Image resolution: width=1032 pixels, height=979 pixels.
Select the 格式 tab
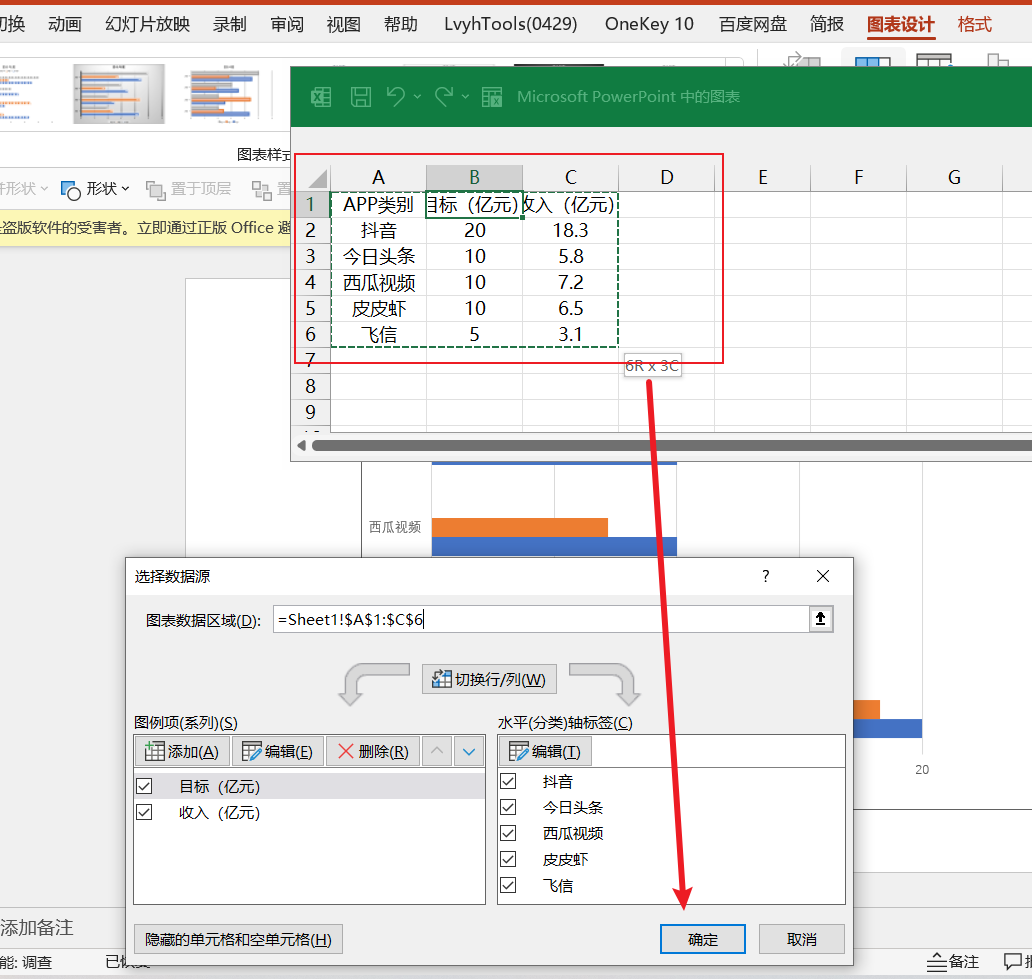pyautogui.click(x=975, y=24)
